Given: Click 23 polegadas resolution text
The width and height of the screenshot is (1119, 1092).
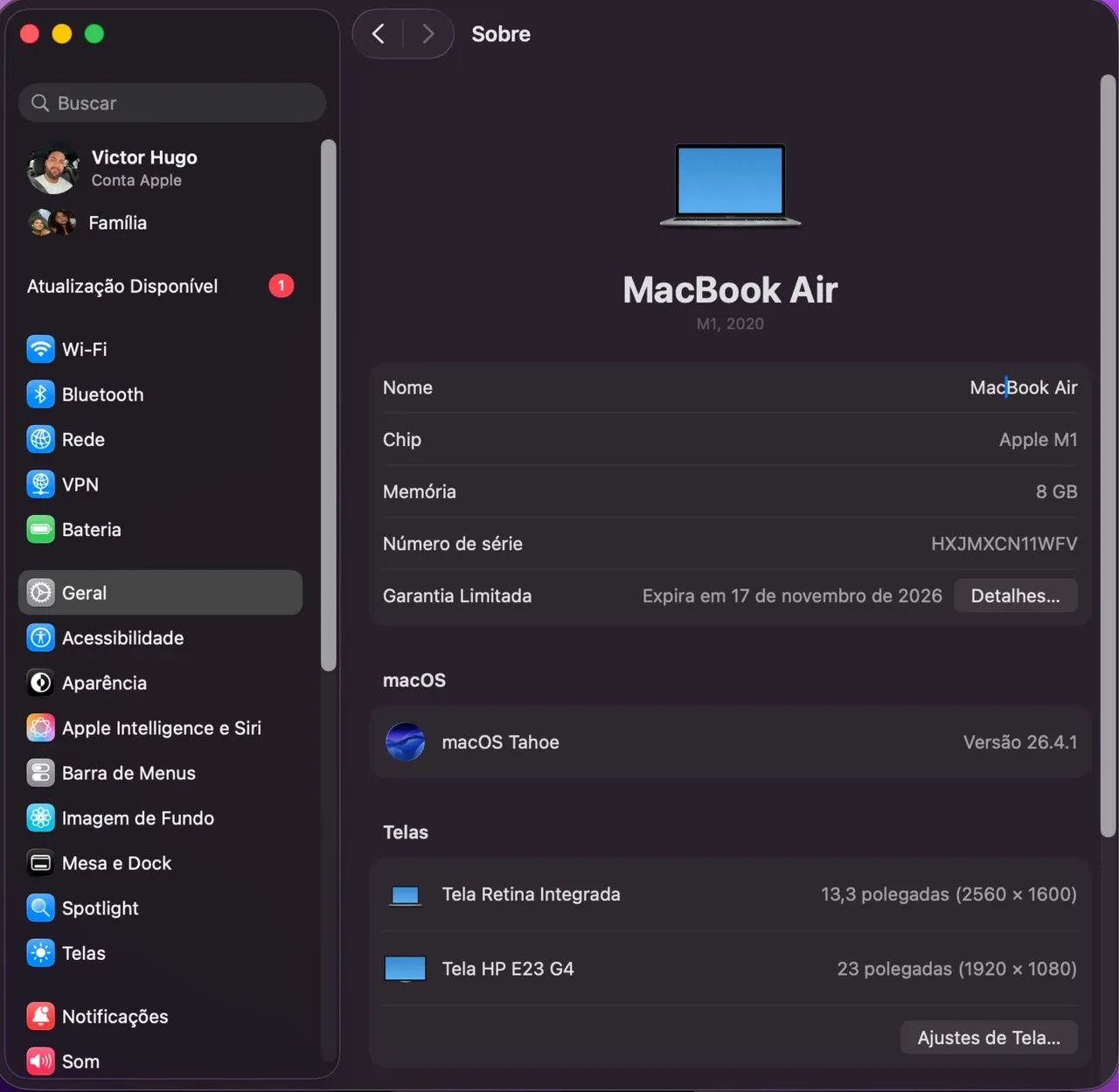Looking at the screenshot, I should click(957, 969).
